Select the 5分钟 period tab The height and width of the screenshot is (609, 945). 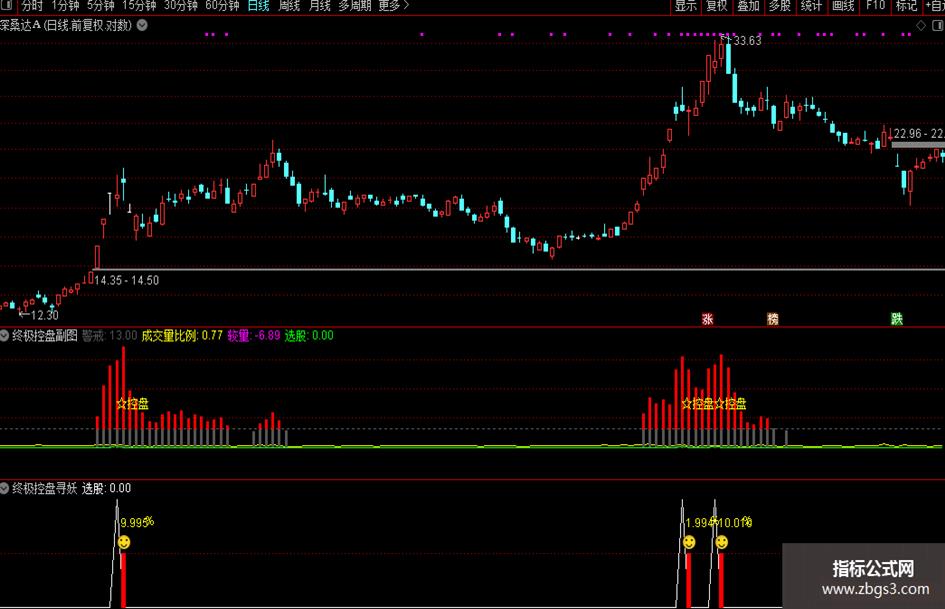point(100,6)
